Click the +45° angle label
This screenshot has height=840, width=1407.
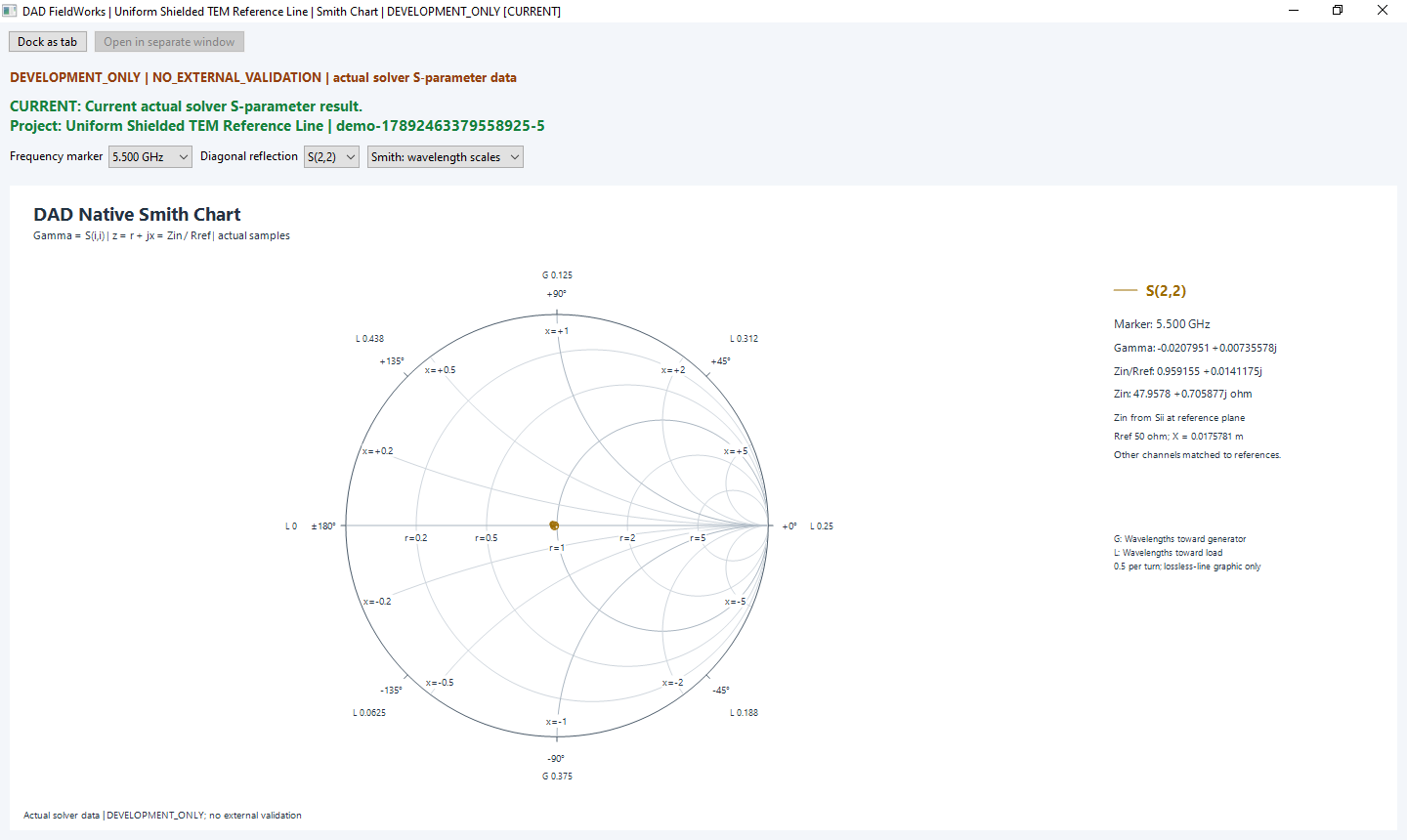720,361
